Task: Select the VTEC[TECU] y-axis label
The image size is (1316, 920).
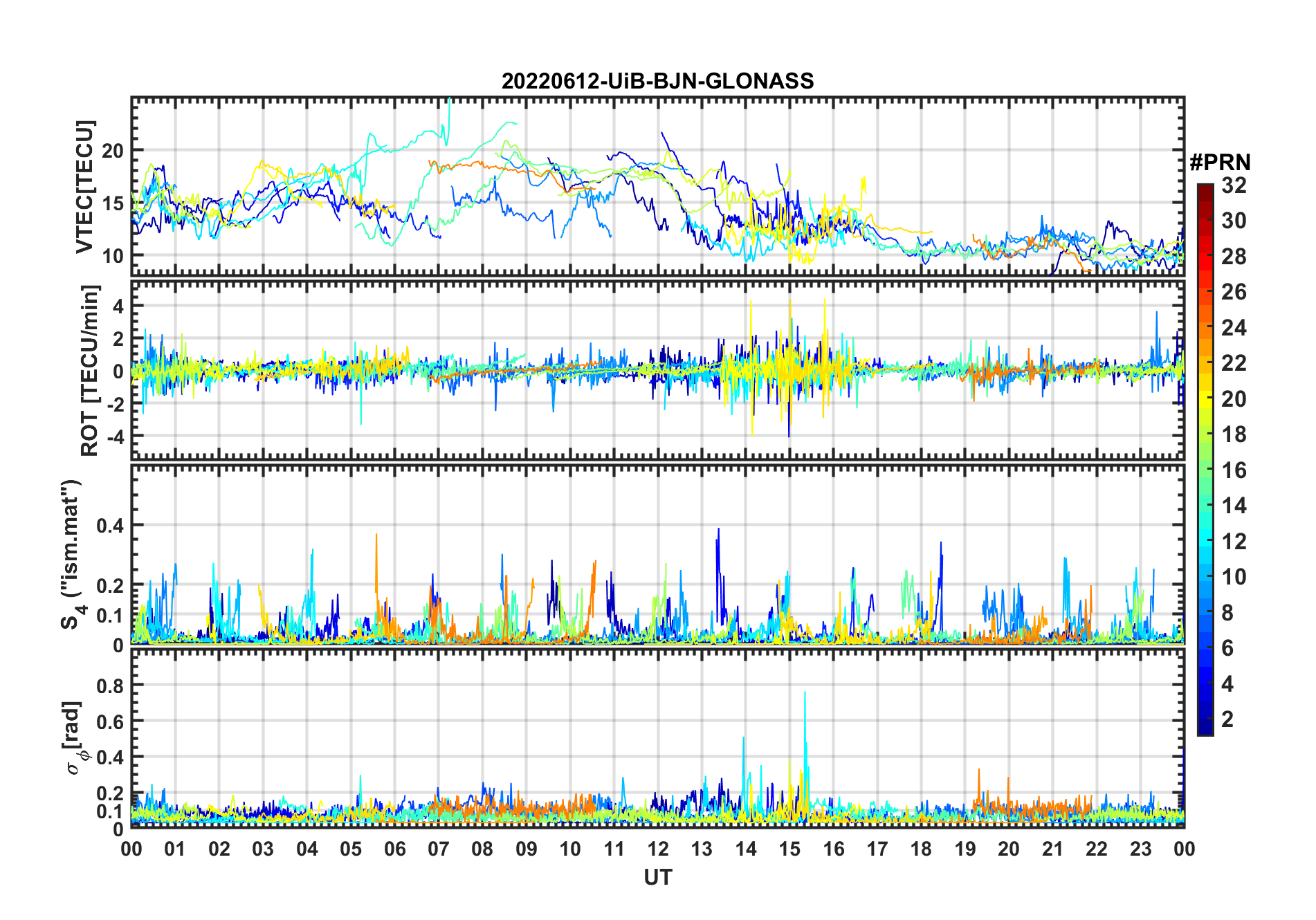Action: (x=85, y=187)
